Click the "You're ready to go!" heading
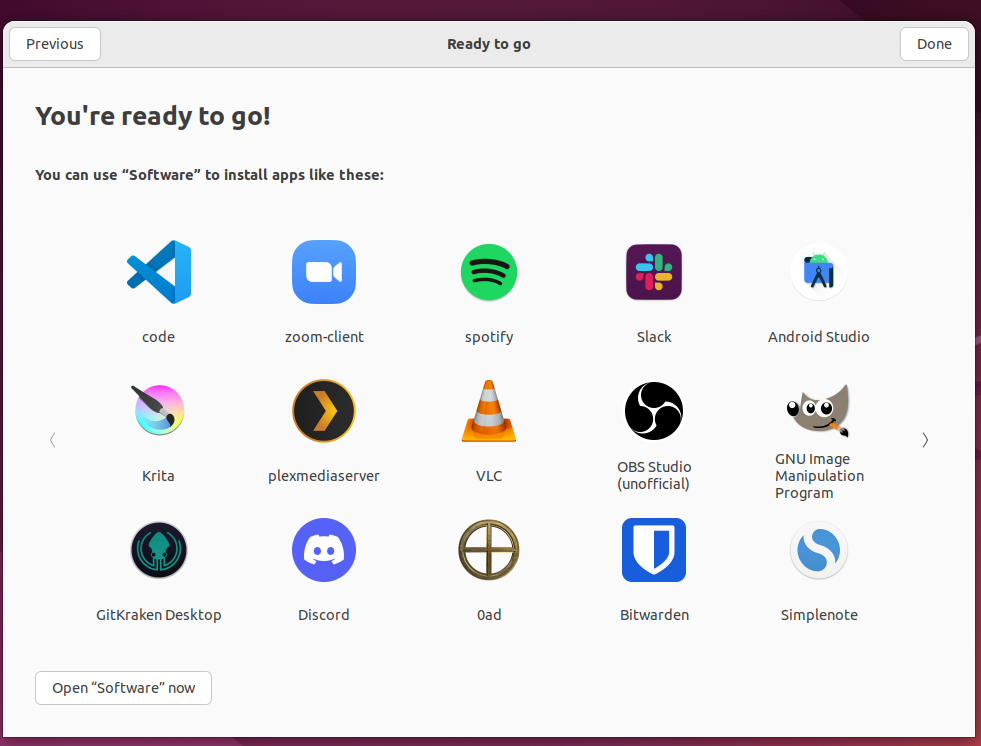 [153, 116]
